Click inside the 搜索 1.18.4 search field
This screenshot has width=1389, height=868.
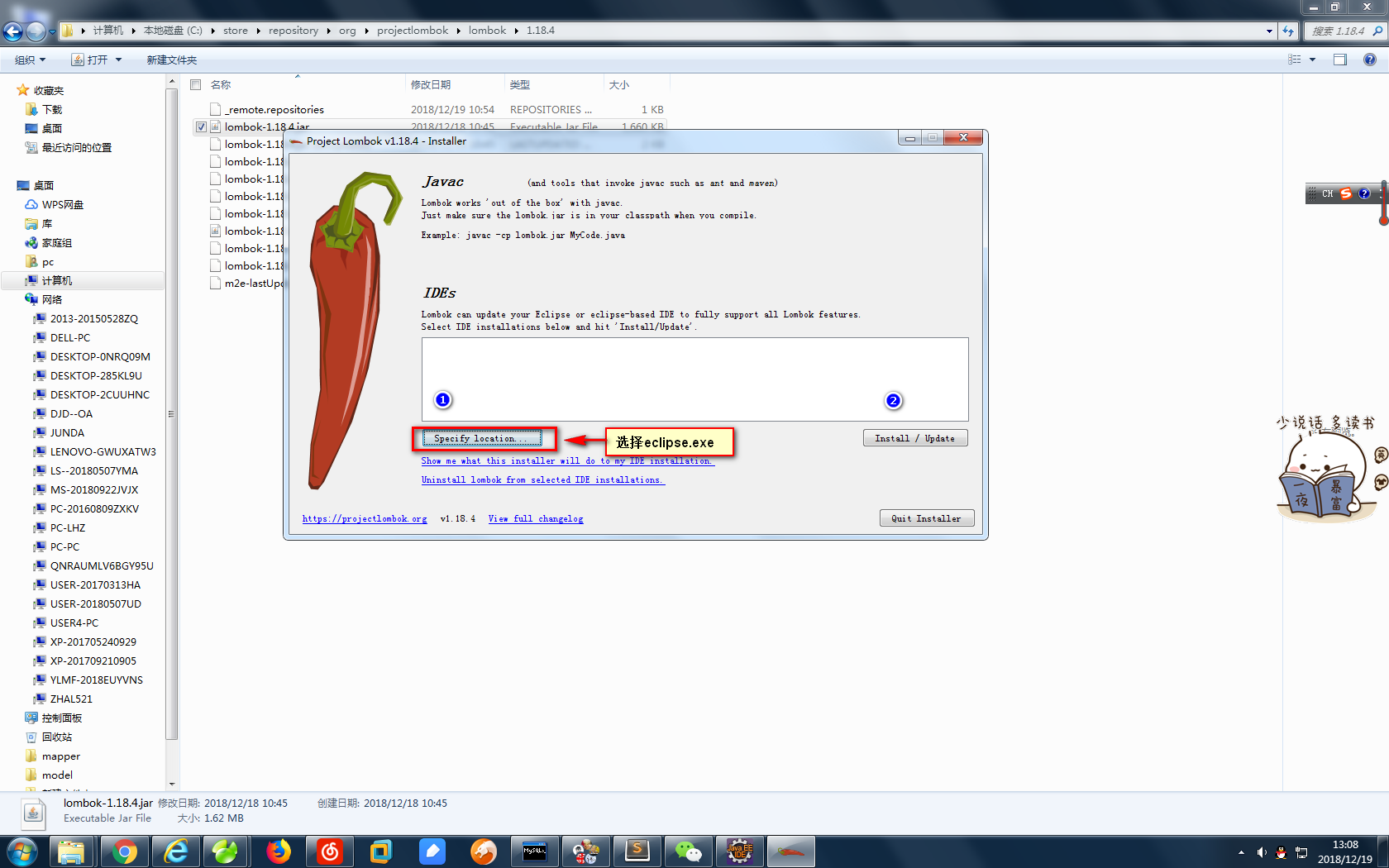click(1339, 31)
